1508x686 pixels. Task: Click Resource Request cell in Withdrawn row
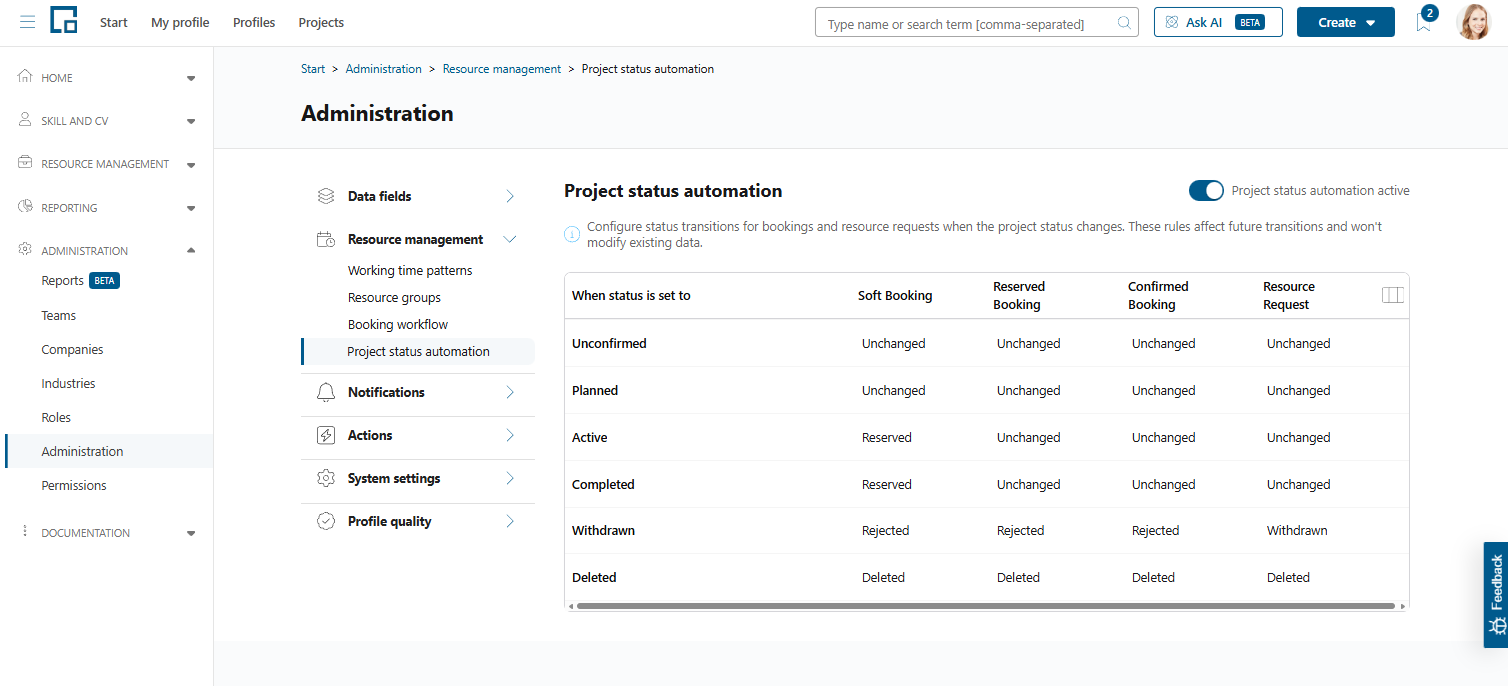1297,530
